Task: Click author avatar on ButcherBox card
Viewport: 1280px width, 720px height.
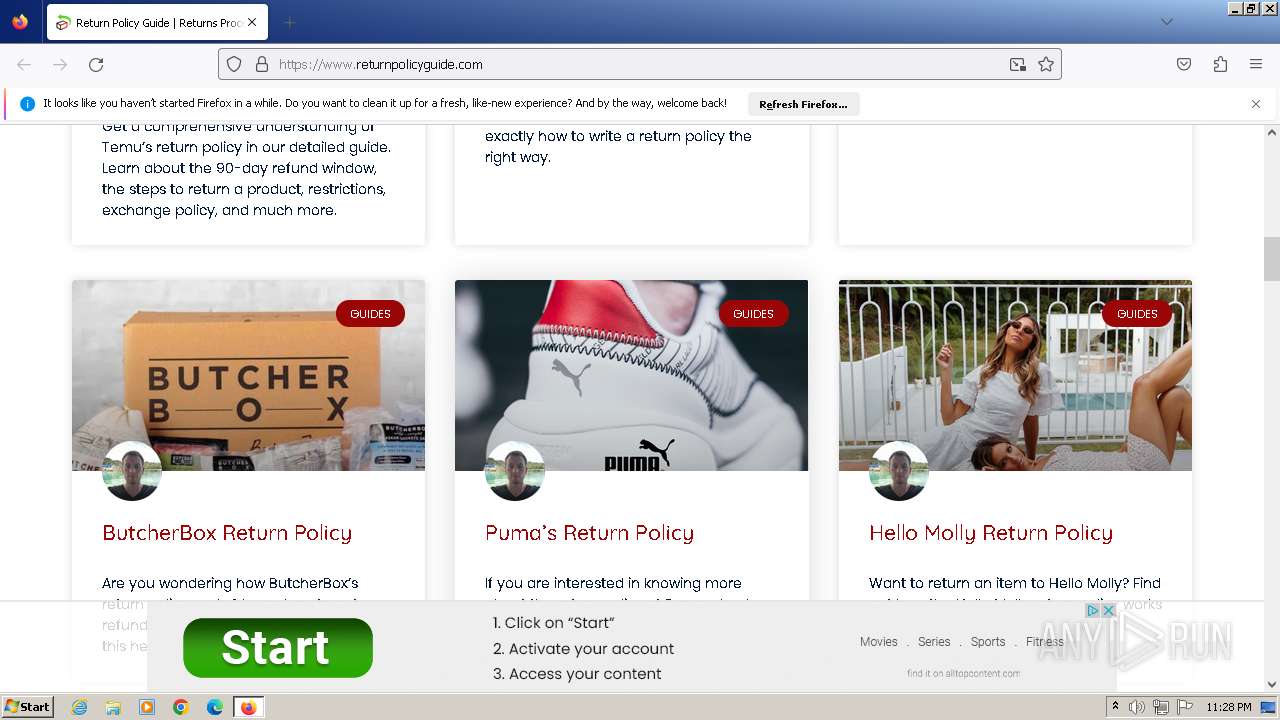Action: pyautogui.click(x=132, y=471)
